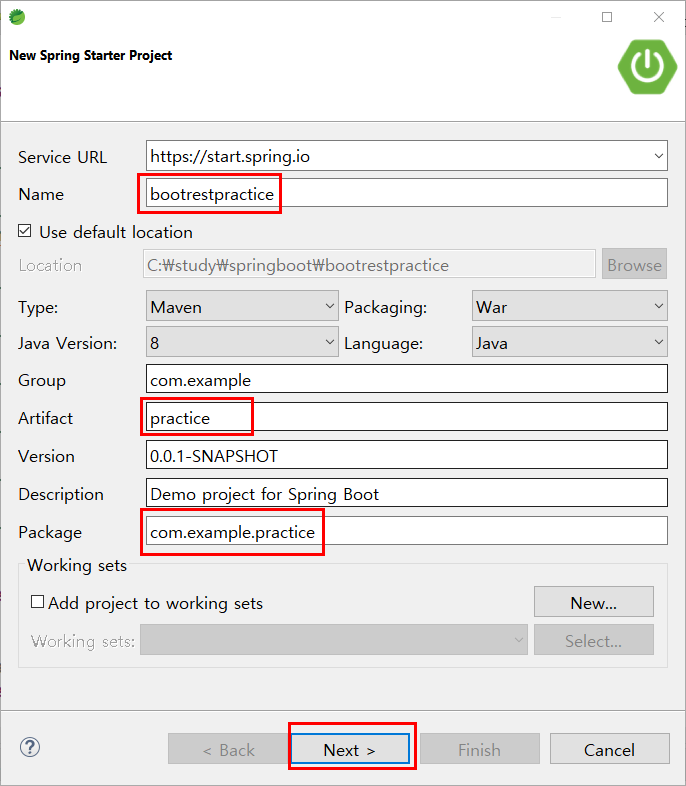686x786 pixels.
Task: Click the New Spring Starter Project heading
Action: tap(91, 55)
